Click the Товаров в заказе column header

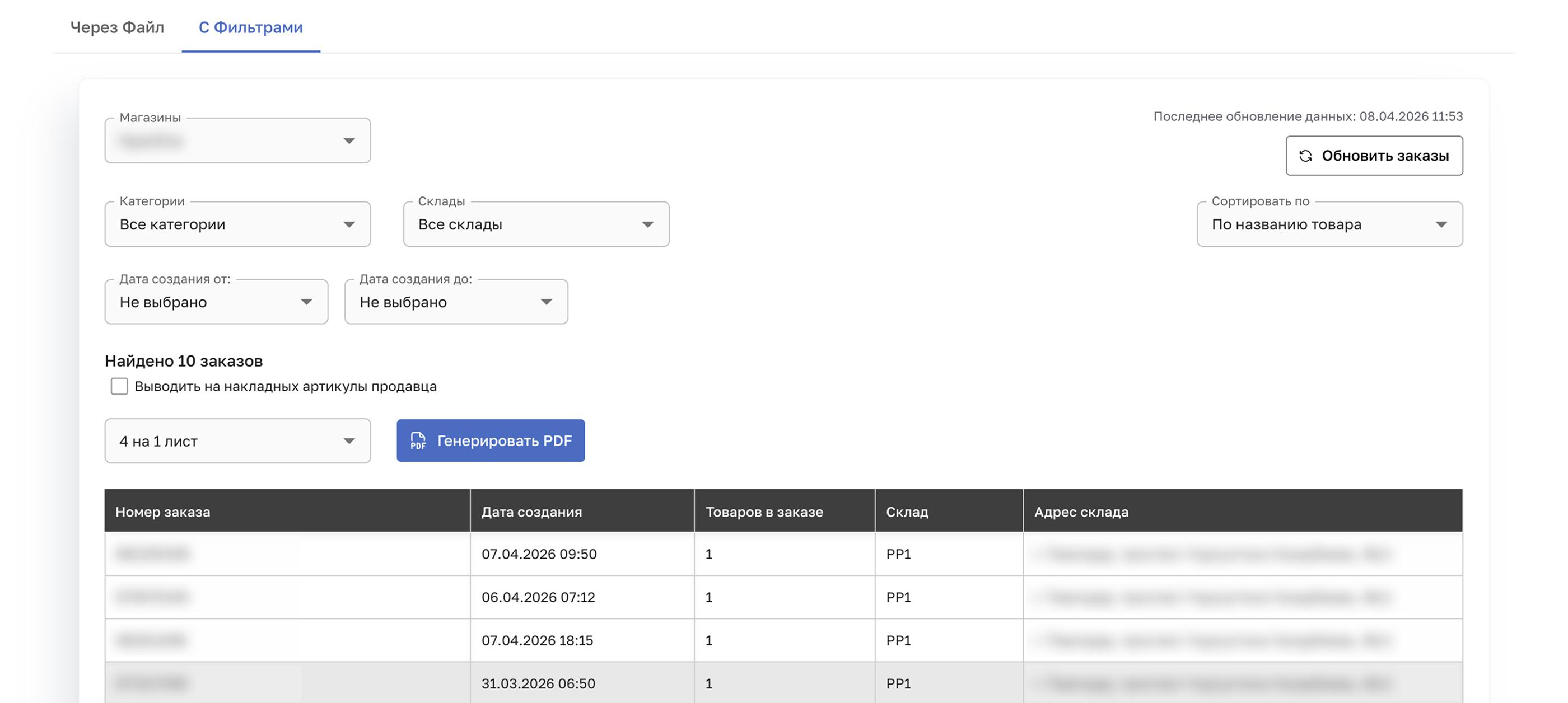[x=764, y=512]
